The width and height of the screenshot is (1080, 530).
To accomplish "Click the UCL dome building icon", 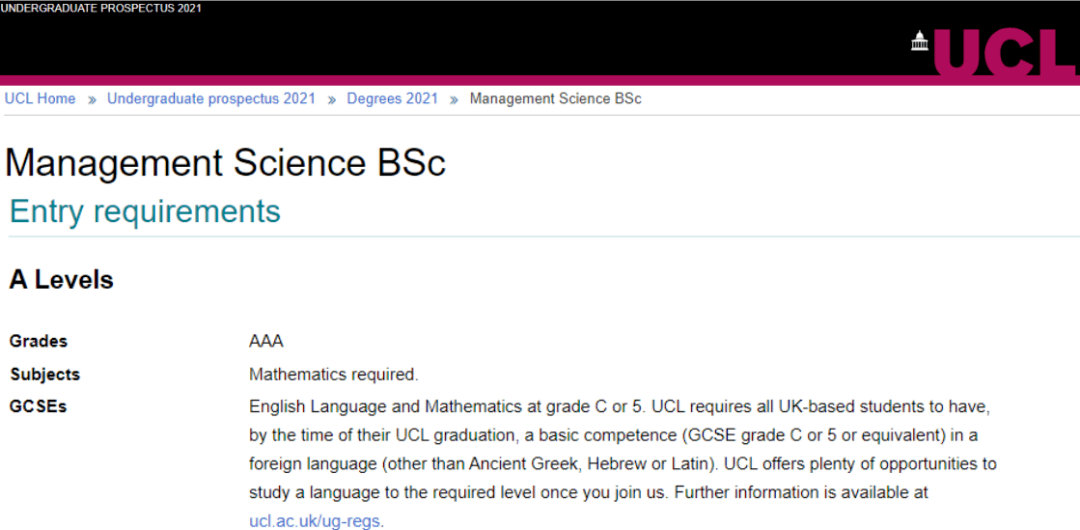I will pyautogui.click(x=920, y=41).
